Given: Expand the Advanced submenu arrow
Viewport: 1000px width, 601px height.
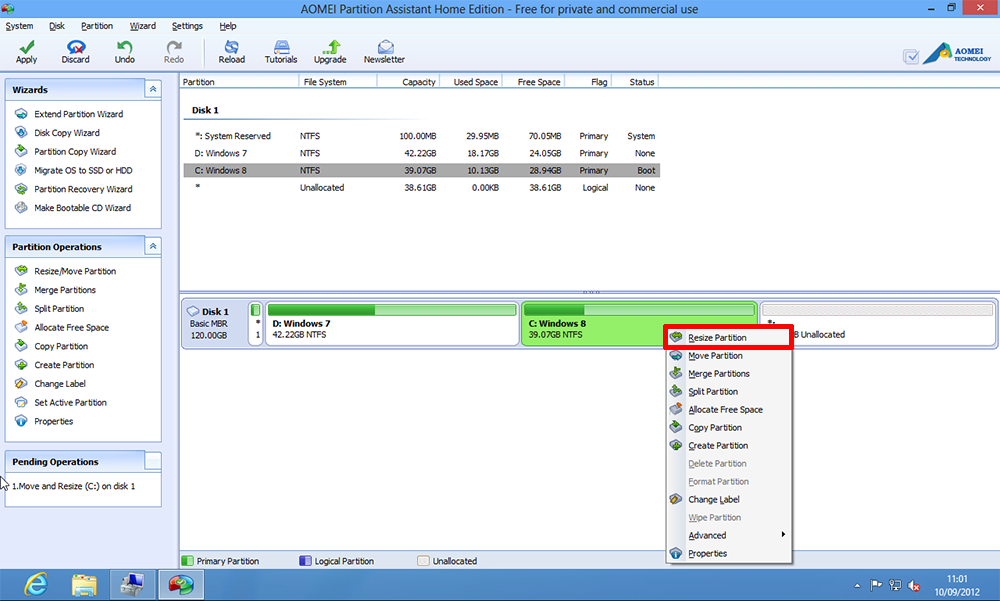Looking at the screenshot, I should point(783,535).
